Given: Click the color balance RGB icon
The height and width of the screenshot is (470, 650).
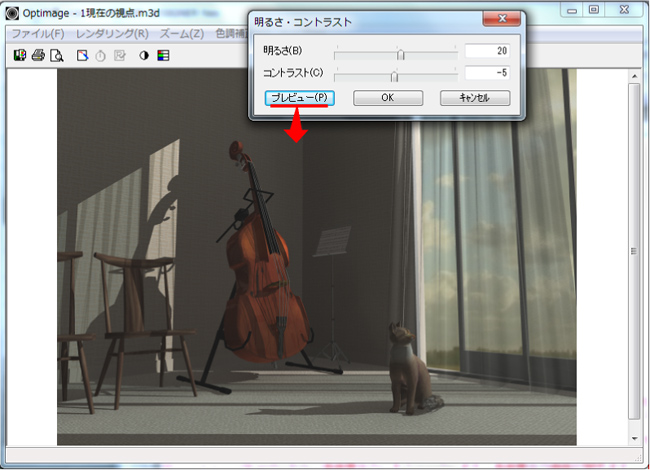Looking at the screenshot, I should (x=162, y=55).
